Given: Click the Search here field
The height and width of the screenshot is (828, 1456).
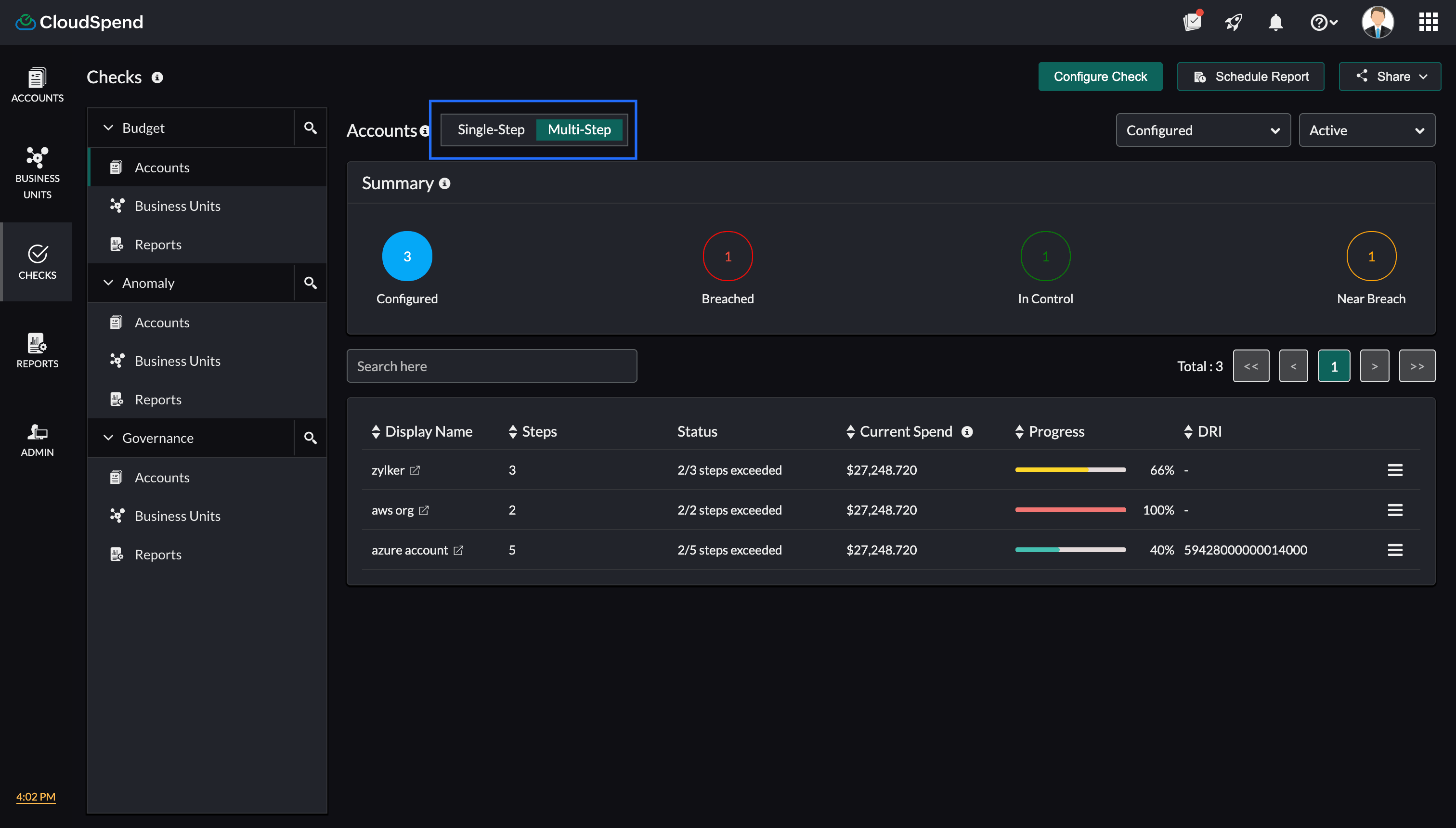Looking at the screenshot, I should 492,366.
